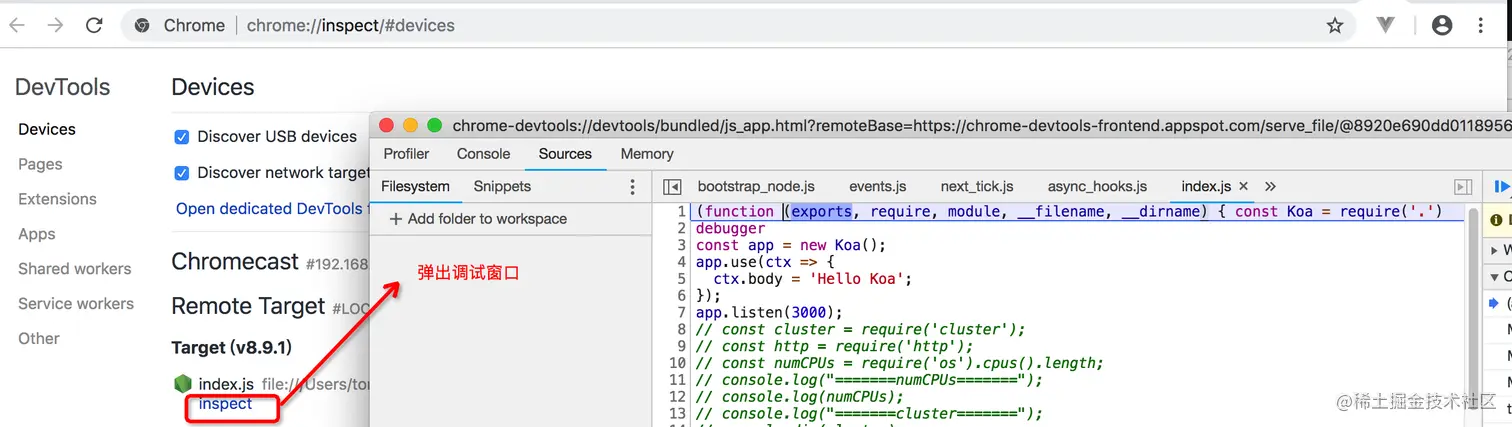Select Devices in the DevTools sidebar
1512x427 pixels.
click(x=47, y=129)
